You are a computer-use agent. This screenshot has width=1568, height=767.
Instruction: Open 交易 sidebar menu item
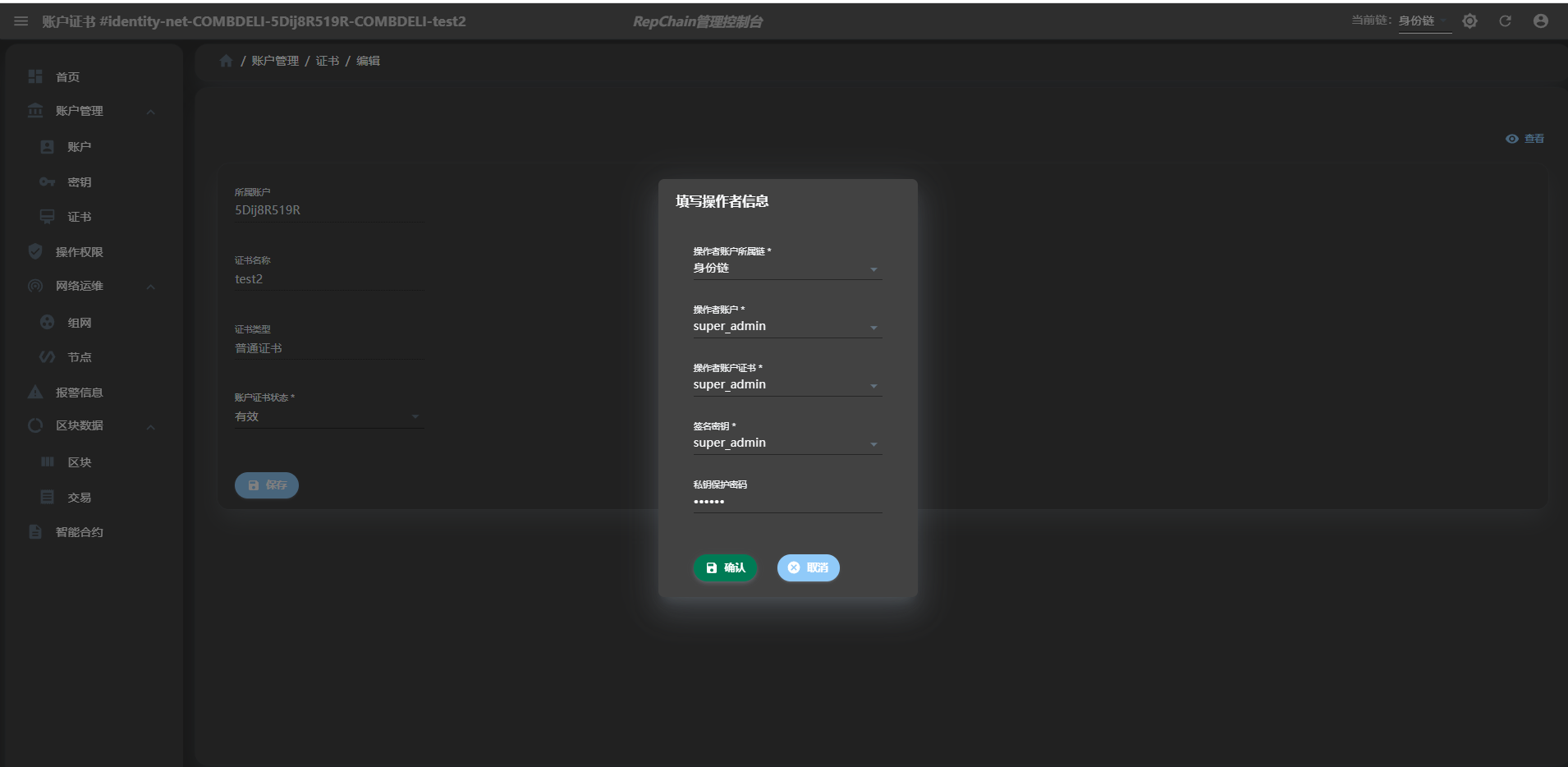[80, 498]
